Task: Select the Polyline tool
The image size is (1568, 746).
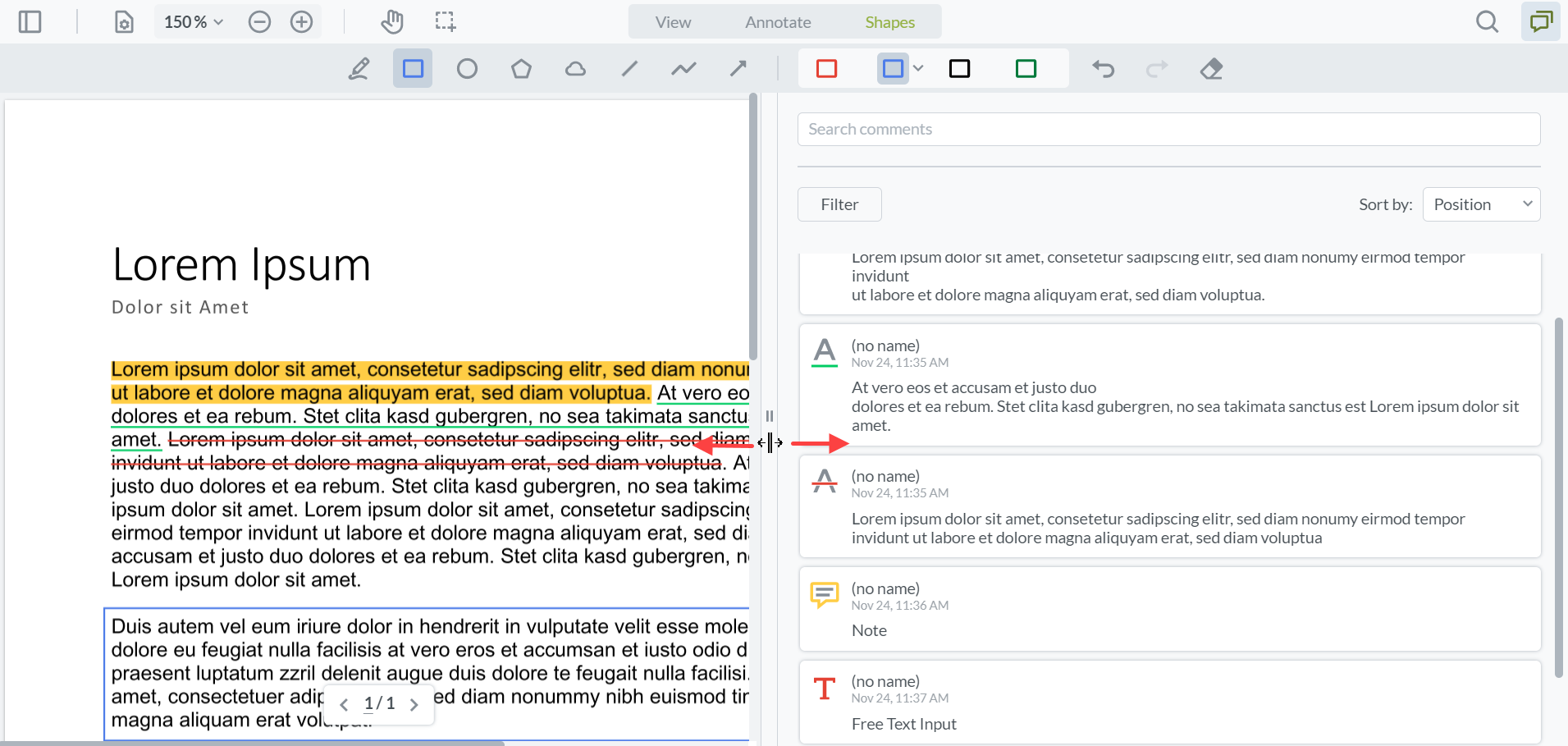Action: pos(683,69)
